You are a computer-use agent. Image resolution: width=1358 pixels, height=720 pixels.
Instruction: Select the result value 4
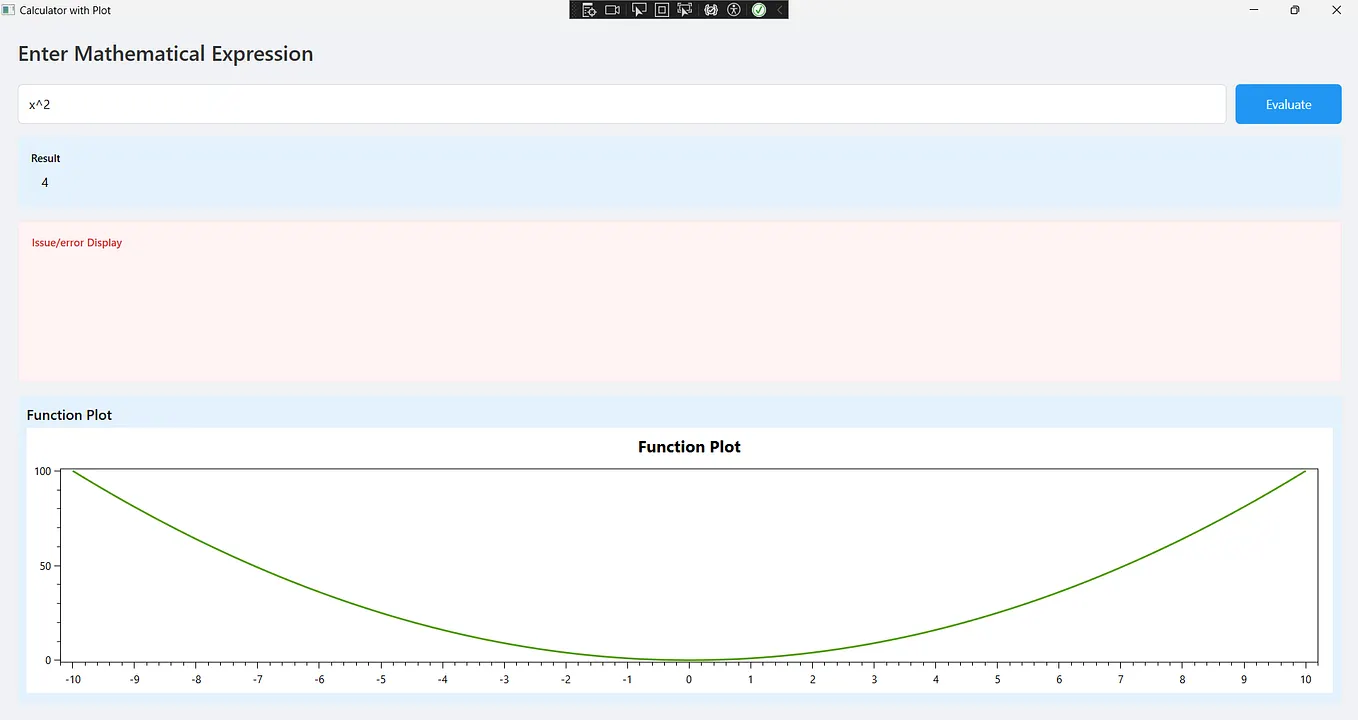click(44, 182)
